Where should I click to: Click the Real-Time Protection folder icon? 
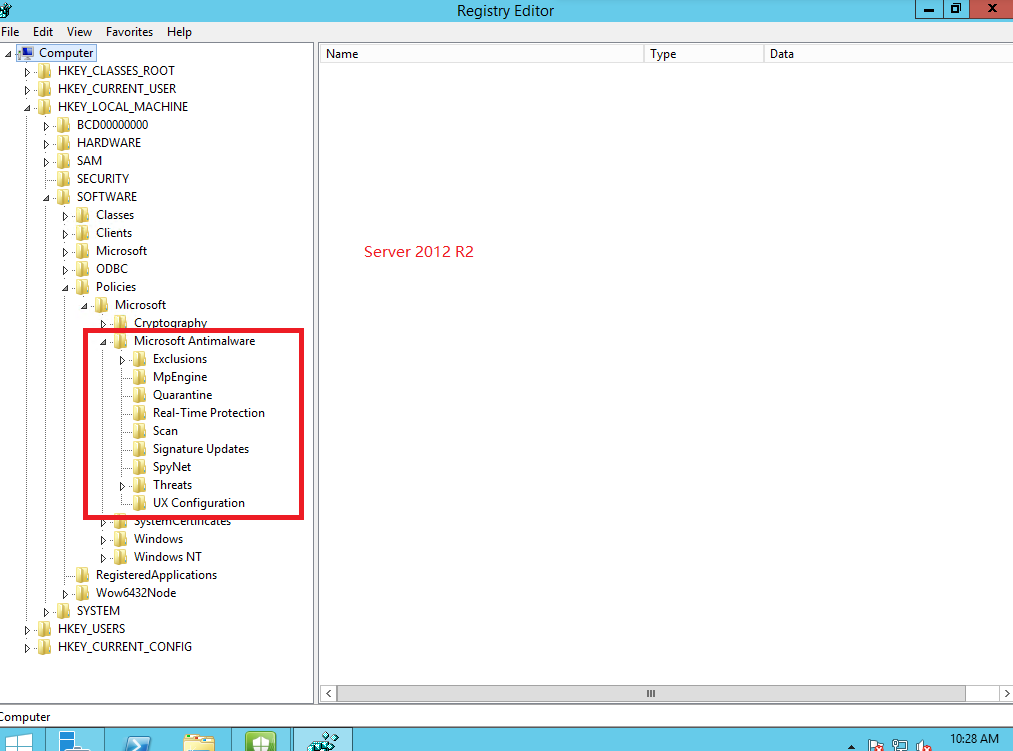coord(140,413)
